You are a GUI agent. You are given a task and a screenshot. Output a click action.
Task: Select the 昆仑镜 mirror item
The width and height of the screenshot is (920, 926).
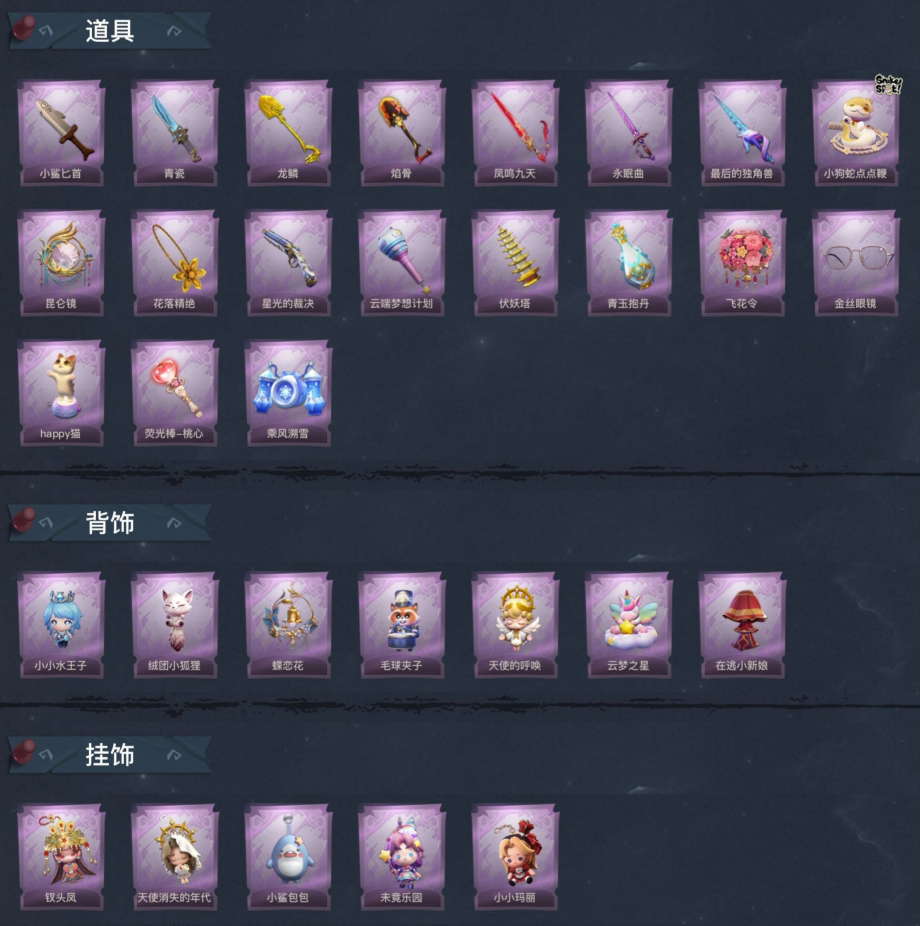pyautogui.click(x=61, y=263)
